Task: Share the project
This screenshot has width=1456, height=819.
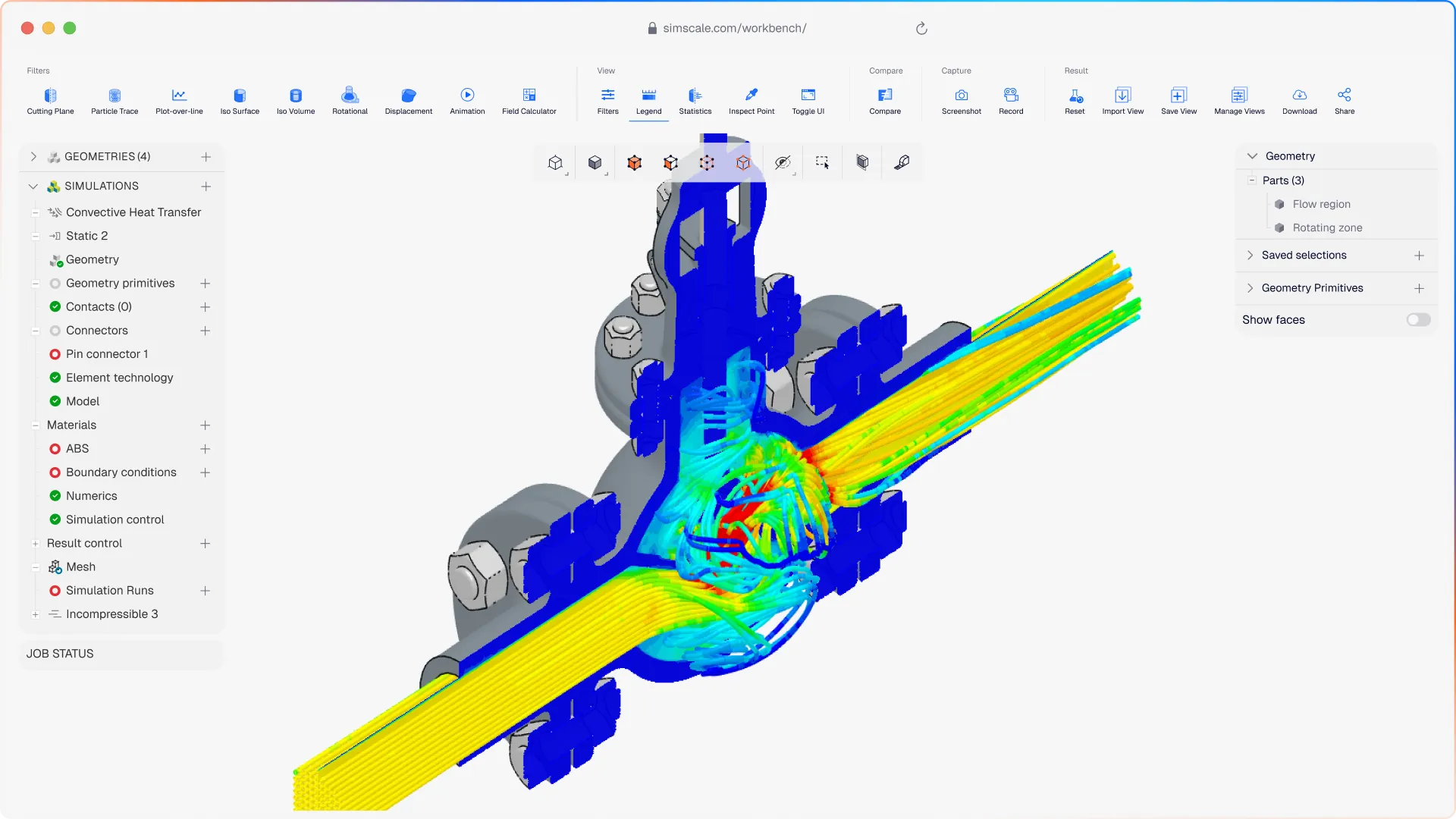Action: click(x=1345, y=100)
